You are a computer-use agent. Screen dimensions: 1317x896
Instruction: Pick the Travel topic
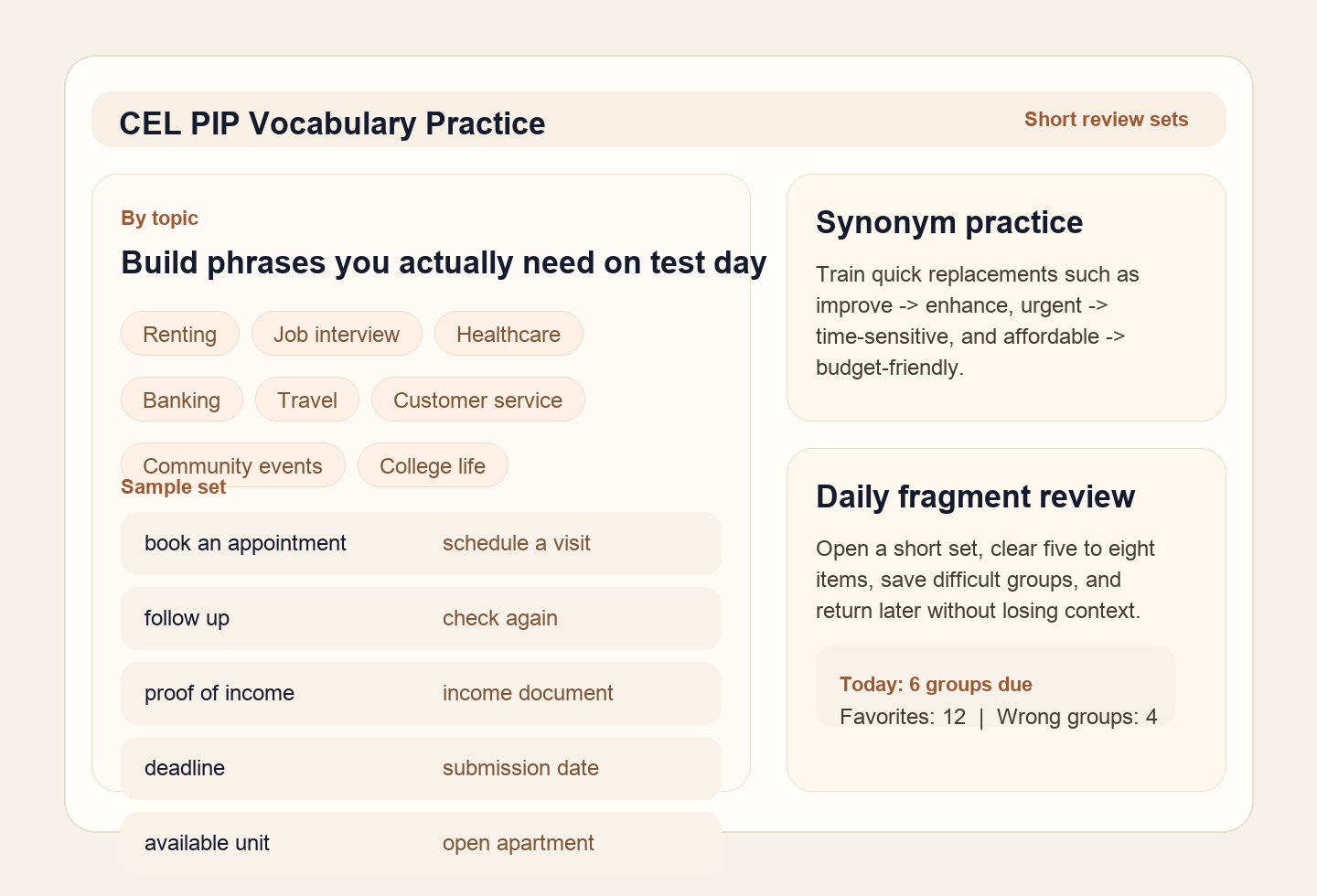tap(307, 400)
